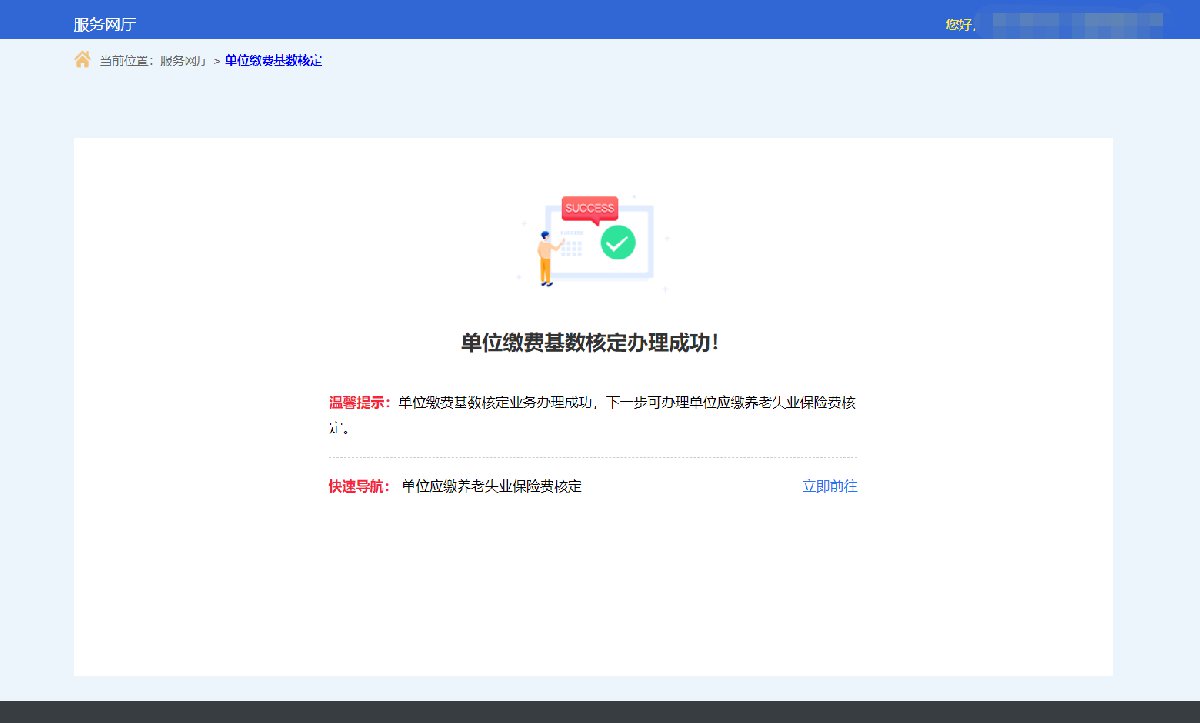This screenshot has height=723, width=1200.
Task: Click the person figure in the illustration
Action: pyautogui.click(x=546, y=258)
